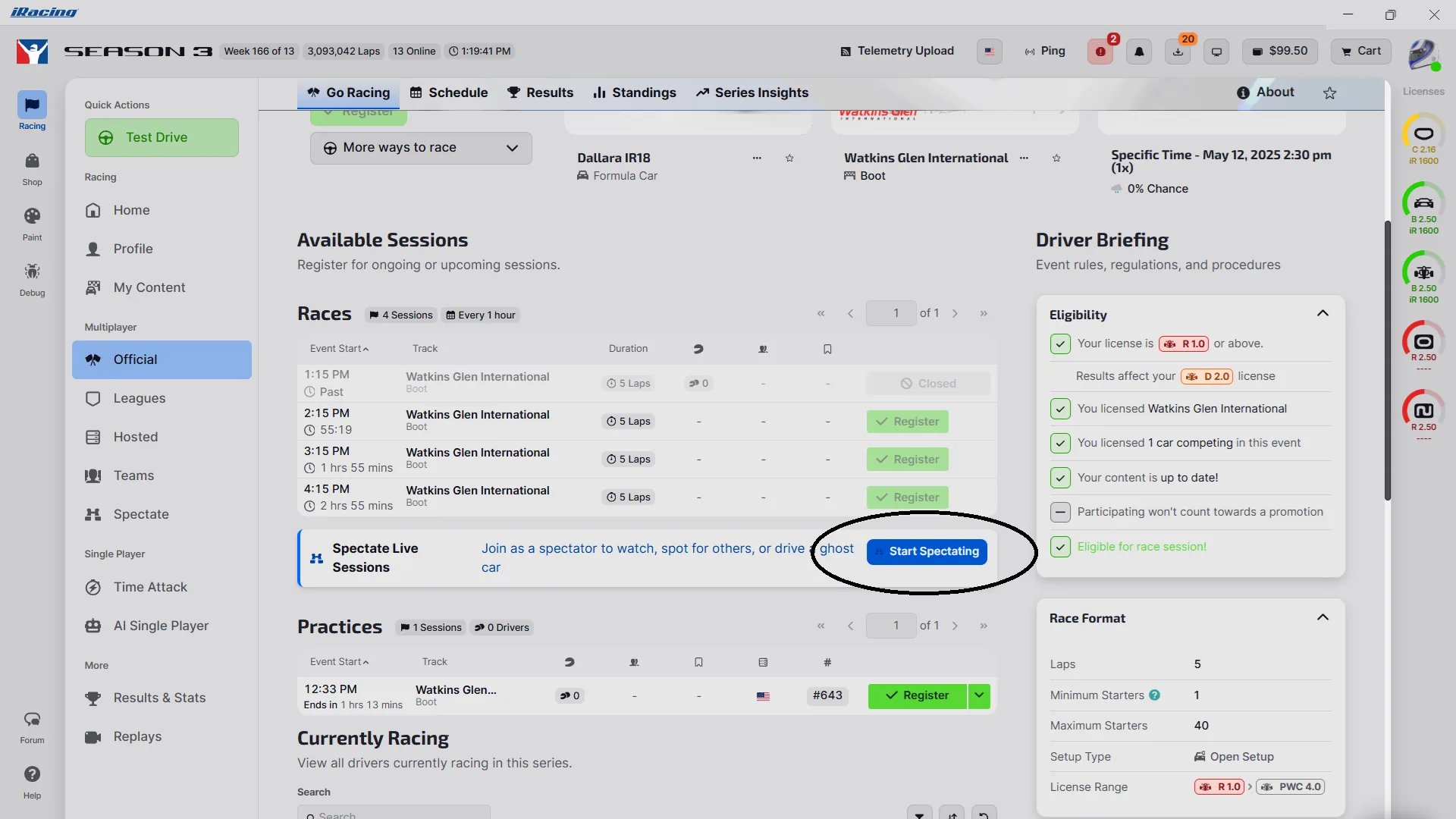Toggle Eligible for race session checkbox
The height and width of the screenshot is (819, 1456).
[1060, 547]
